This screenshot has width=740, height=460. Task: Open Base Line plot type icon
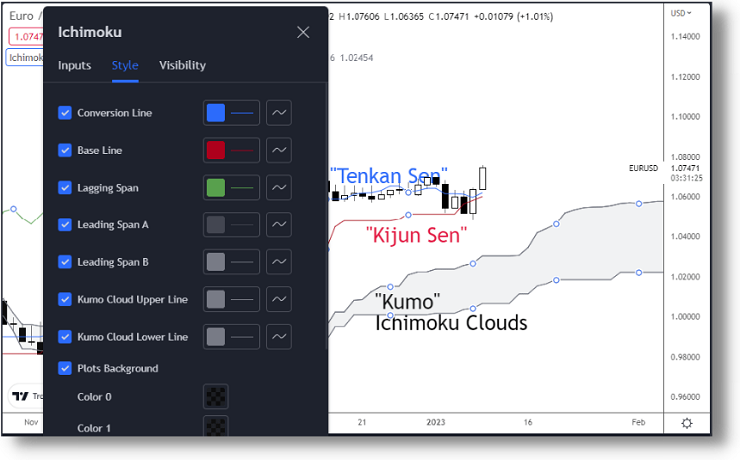[x=279, y=150]
